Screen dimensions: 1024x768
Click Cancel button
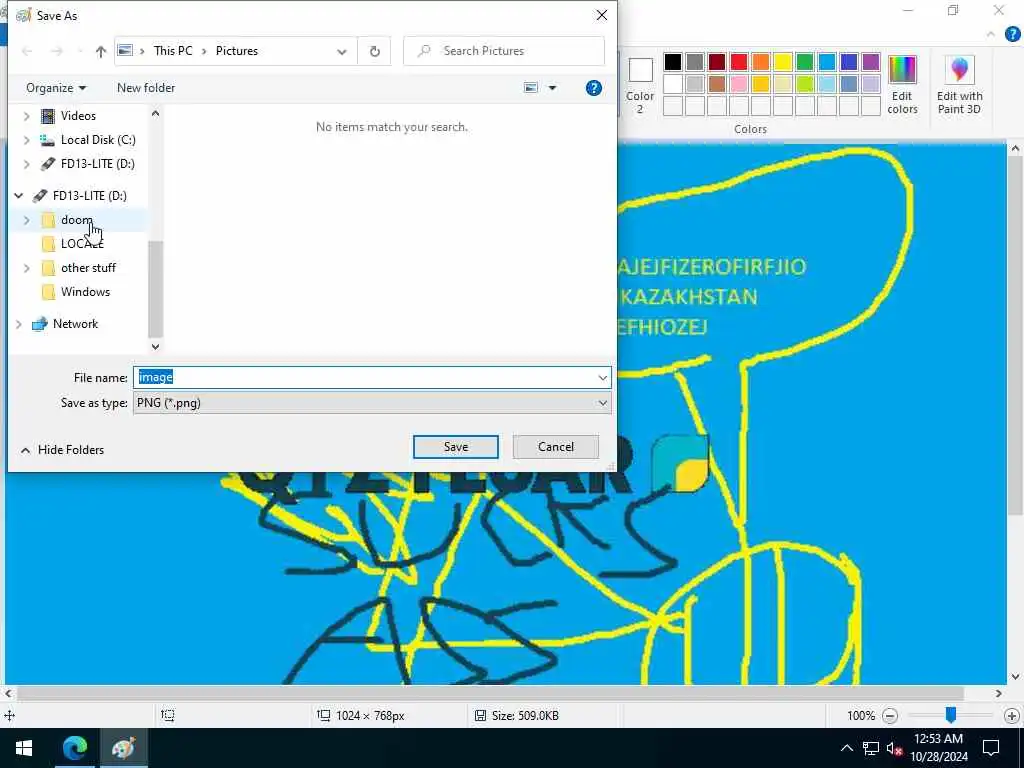(556, 447)
